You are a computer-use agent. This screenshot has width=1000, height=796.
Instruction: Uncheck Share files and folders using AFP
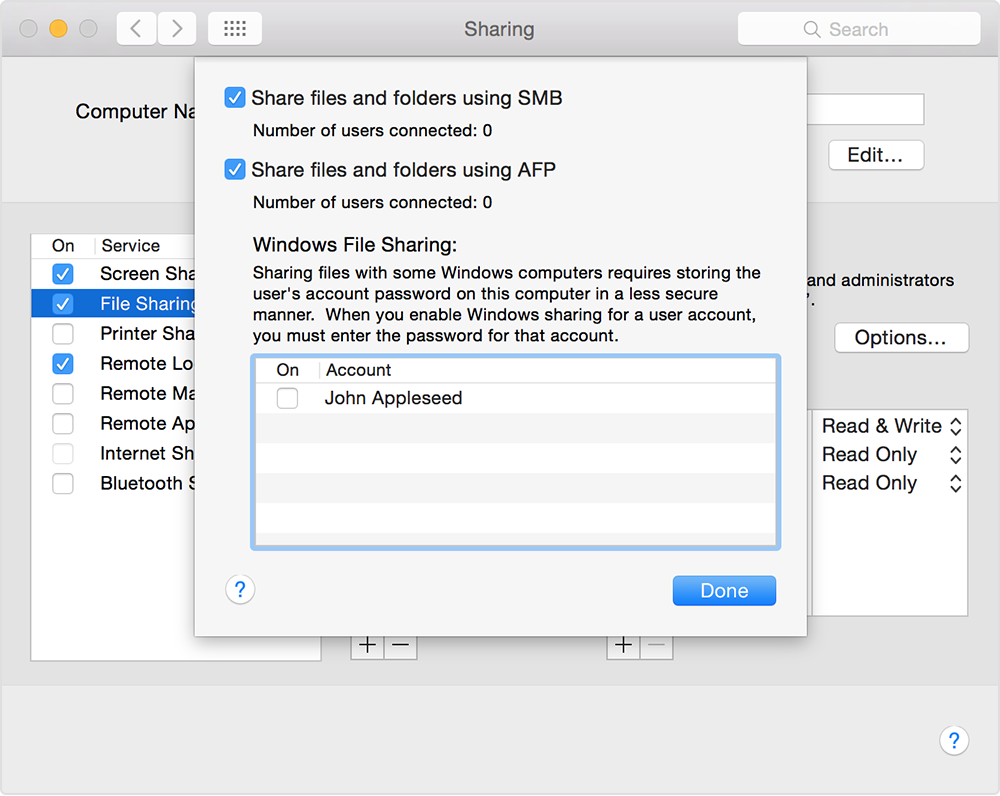(x=235, y=170)
